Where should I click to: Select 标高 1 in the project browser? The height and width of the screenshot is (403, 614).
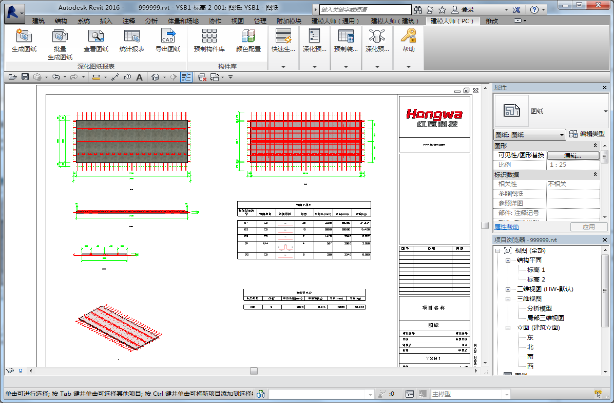point(536,270)
